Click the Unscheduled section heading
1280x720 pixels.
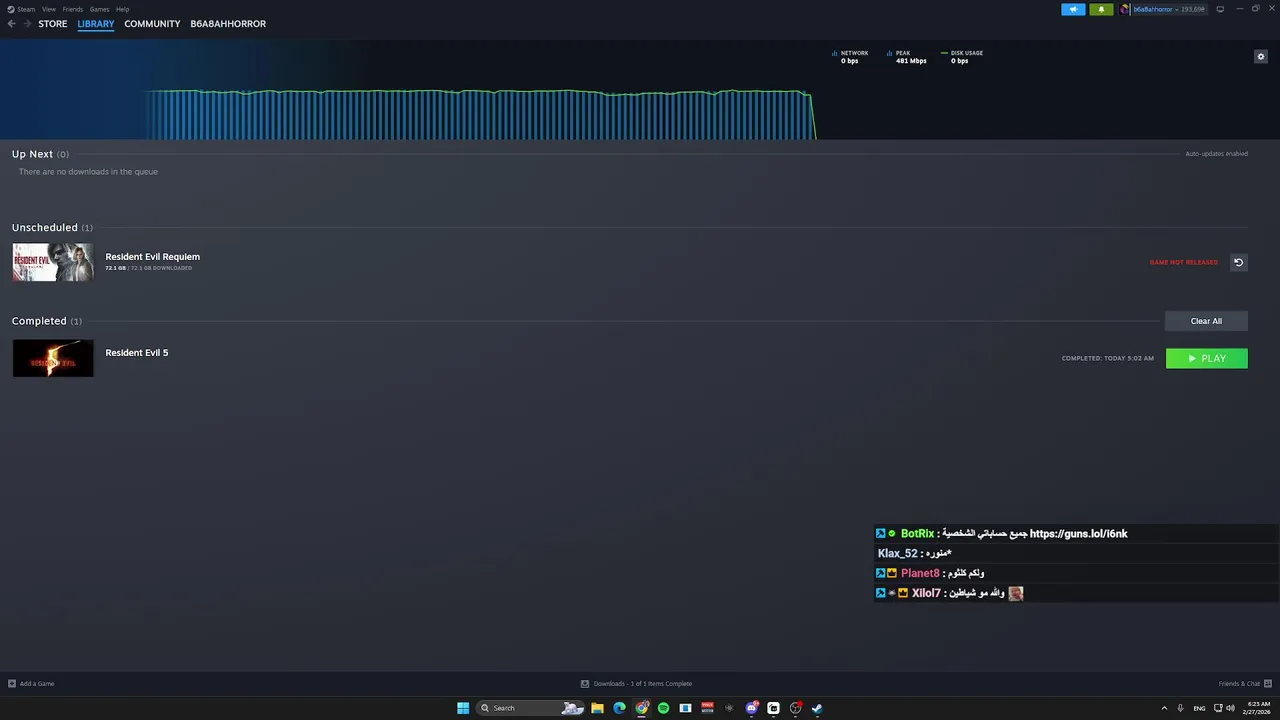tap(52, 228)
